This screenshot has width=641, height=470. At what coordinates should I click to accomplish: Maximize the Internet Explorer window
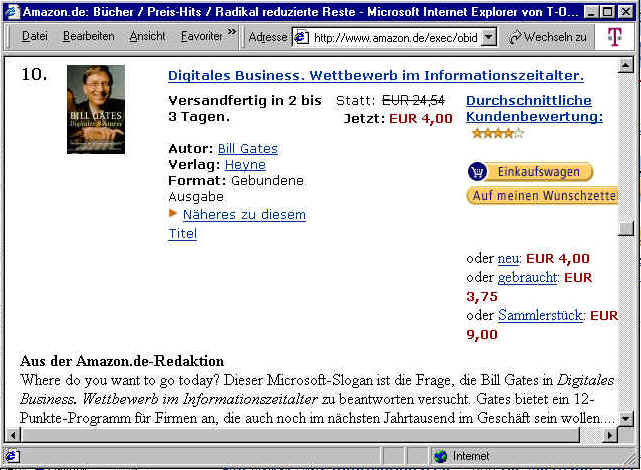607,12
